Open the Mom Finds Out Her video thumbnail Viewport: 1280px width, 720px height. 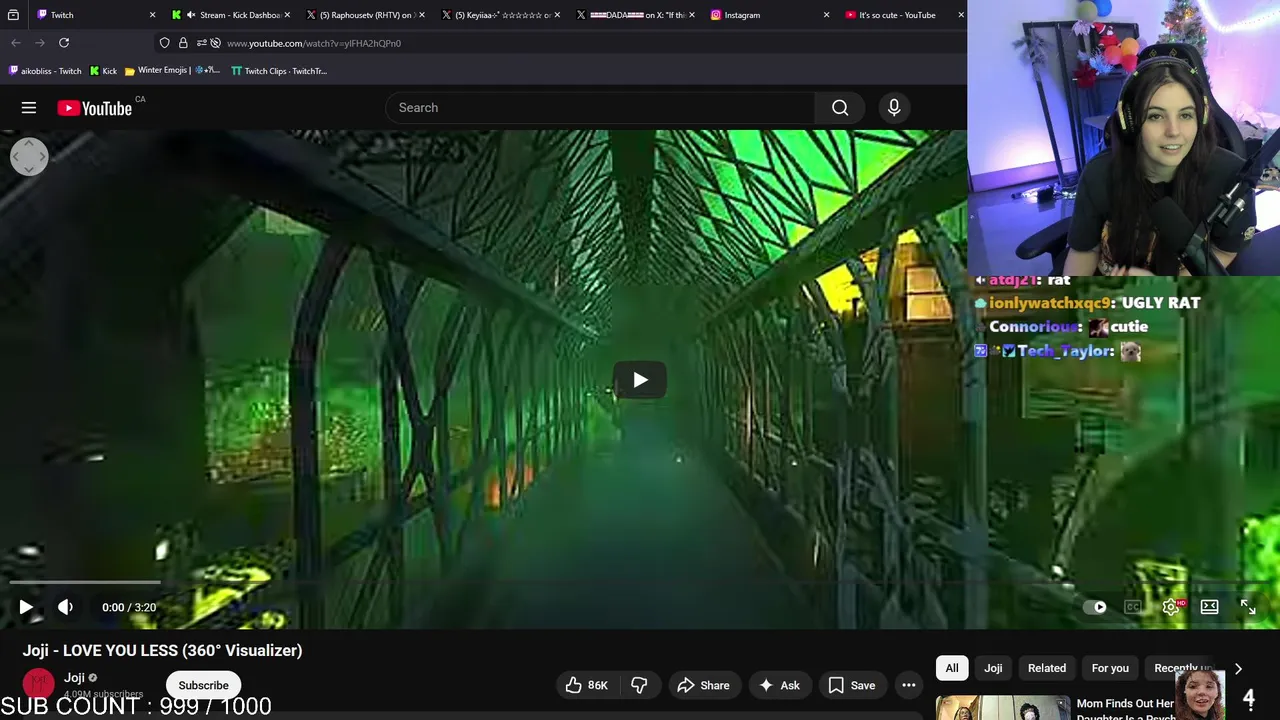pyautogui.click(x=1003, y=707)
